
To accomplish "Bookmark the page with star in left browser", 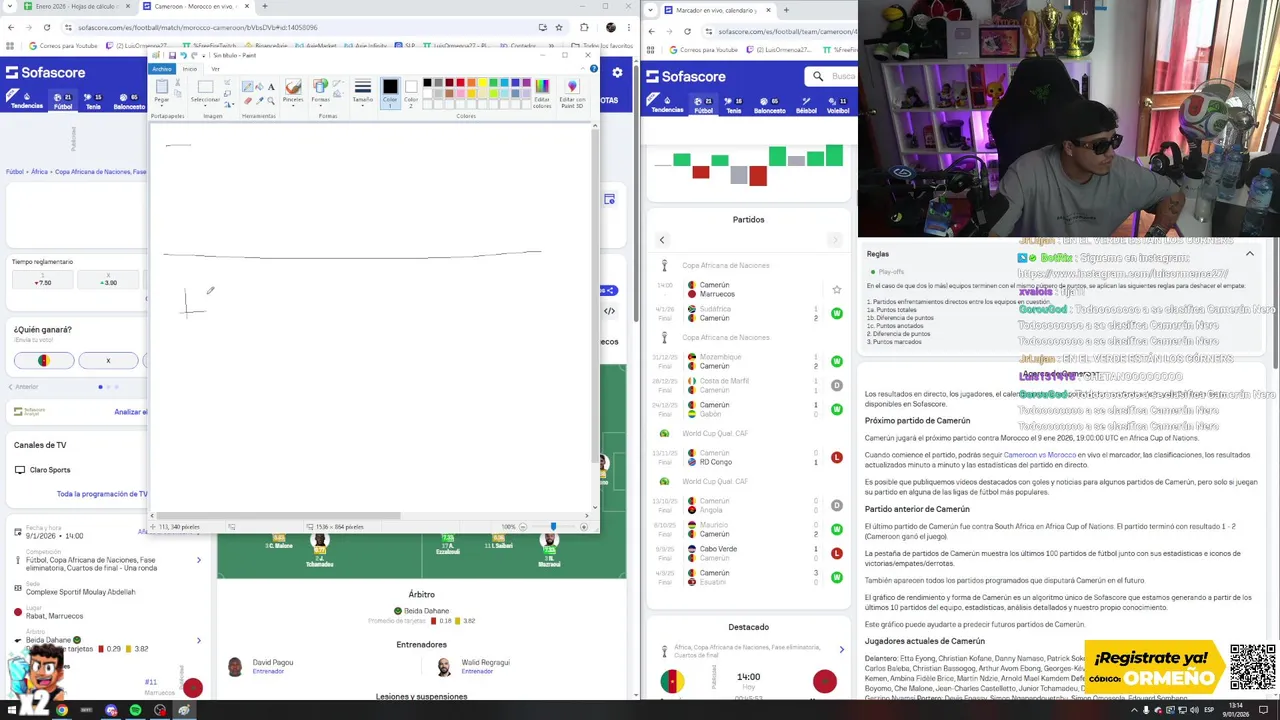I will click(559, 27).
